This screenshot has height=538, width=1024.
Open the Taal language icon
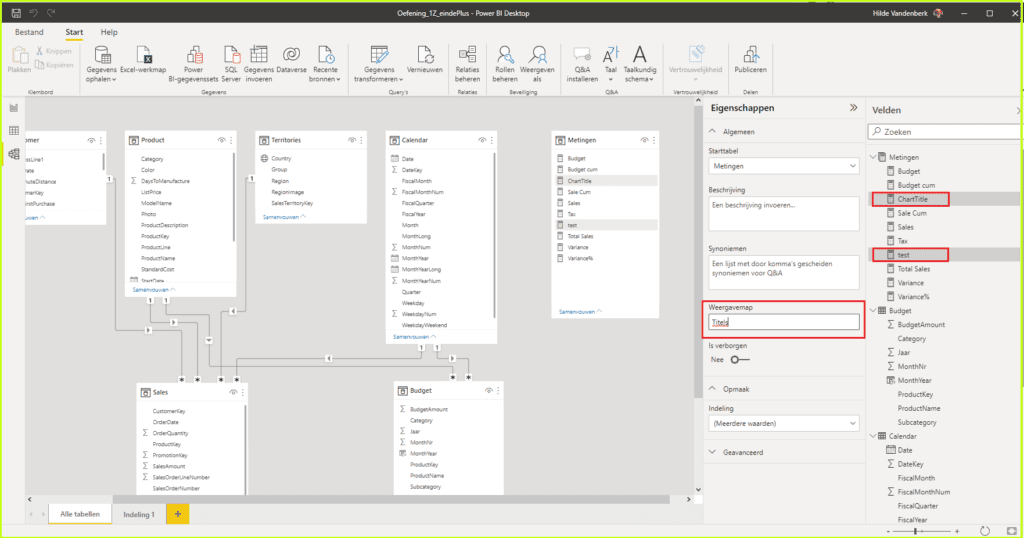(611, 64)
